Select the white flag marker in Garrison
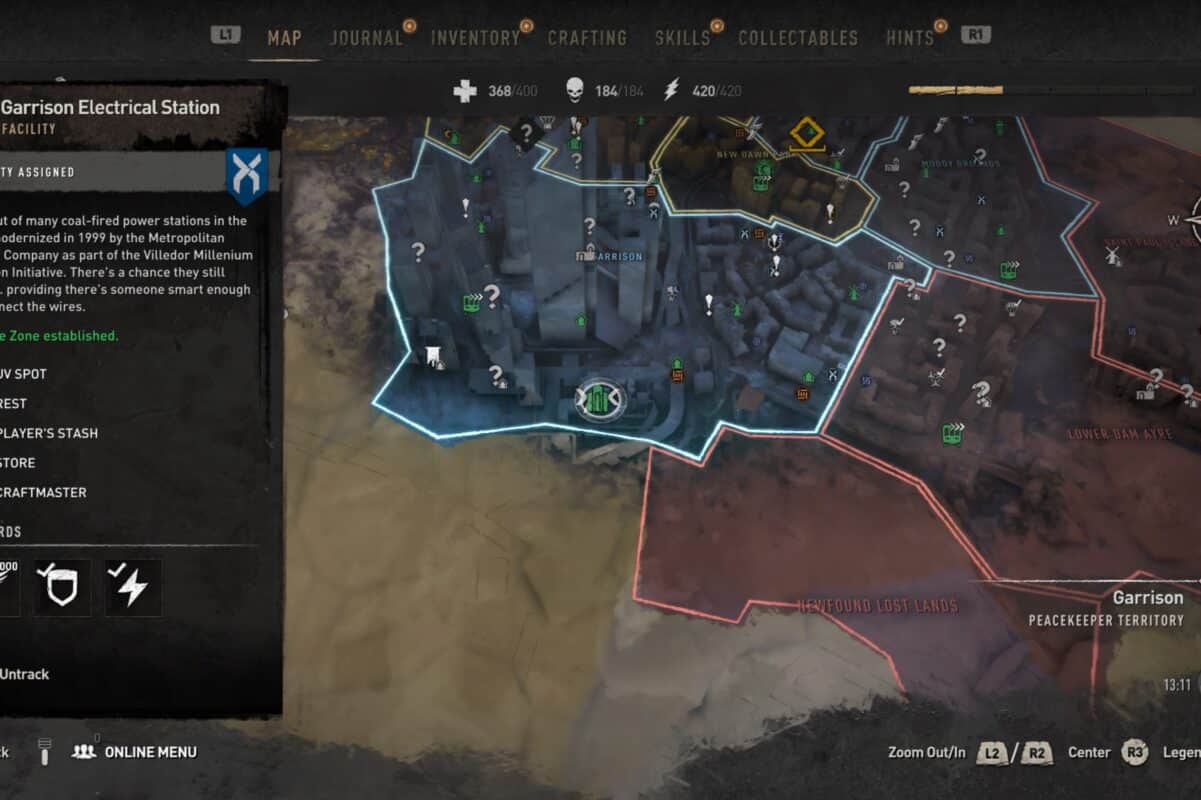 [x=433, y=355]
